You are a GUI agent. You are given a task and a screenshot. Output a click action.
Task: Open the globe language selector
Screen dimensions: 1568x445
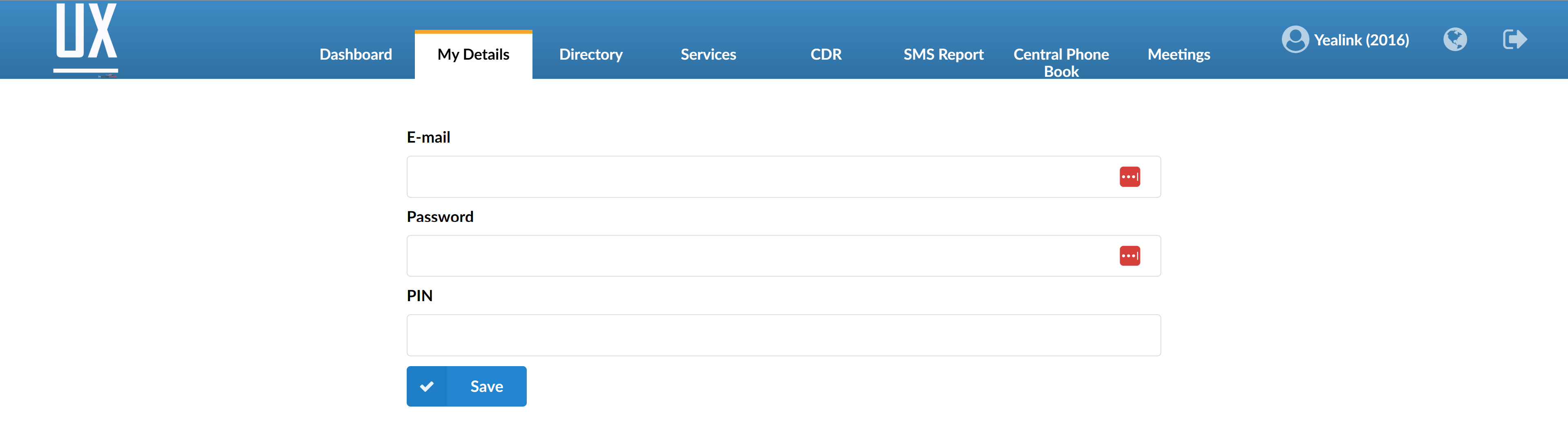1455,40
